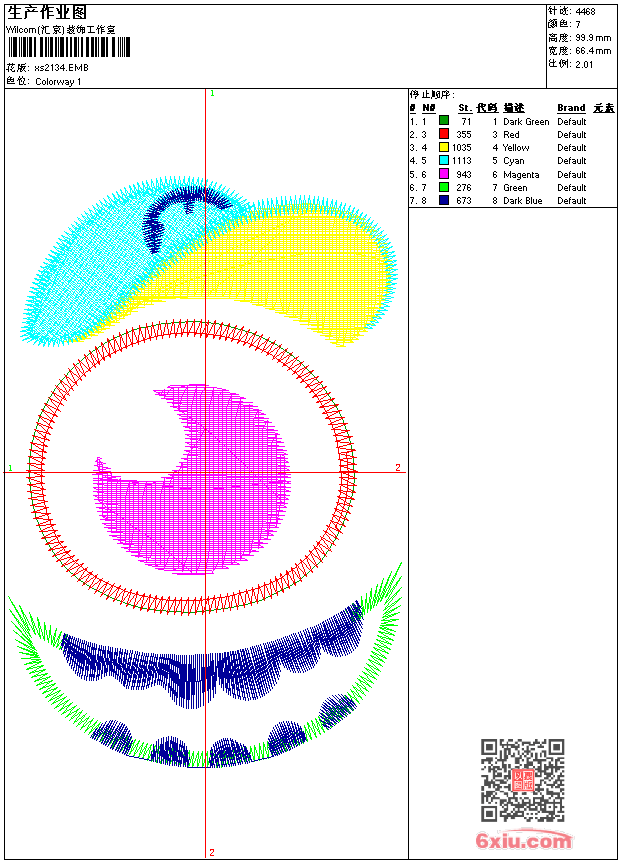Click 'Default' brand in Magenta row
Screen dimensions: 620x860
572,174
